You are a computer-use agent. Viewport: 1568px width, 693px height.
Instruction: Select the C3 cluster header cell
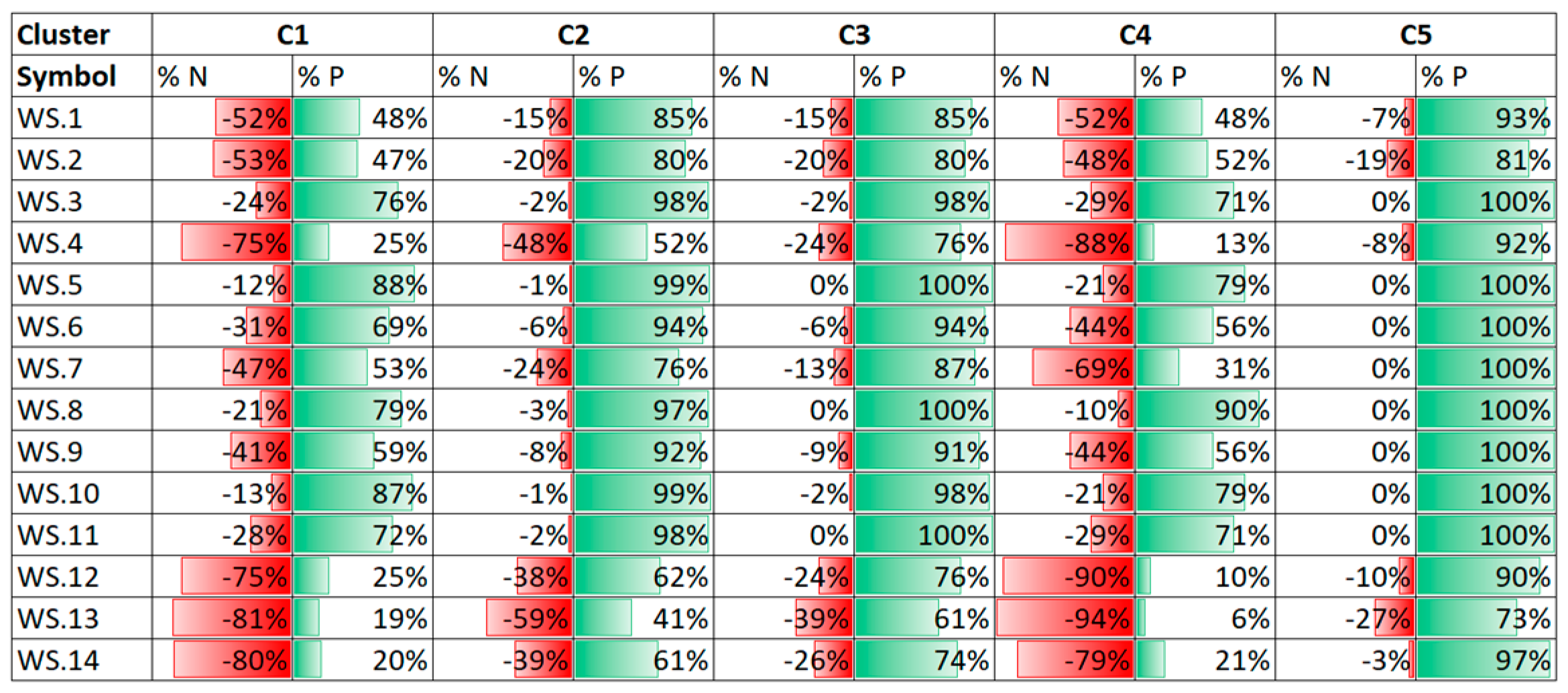[x=853, y=35]
